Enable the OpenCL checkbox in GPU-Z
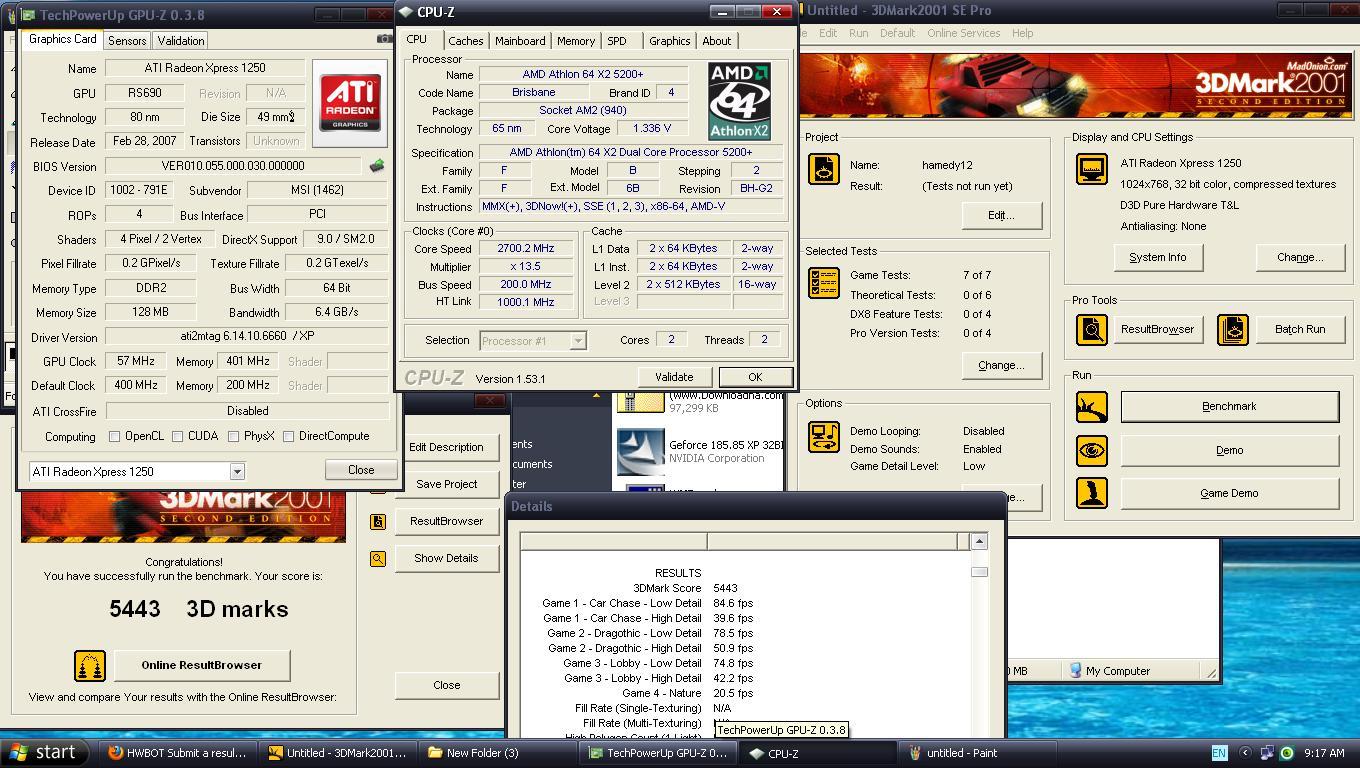 [x=114, y=436]
